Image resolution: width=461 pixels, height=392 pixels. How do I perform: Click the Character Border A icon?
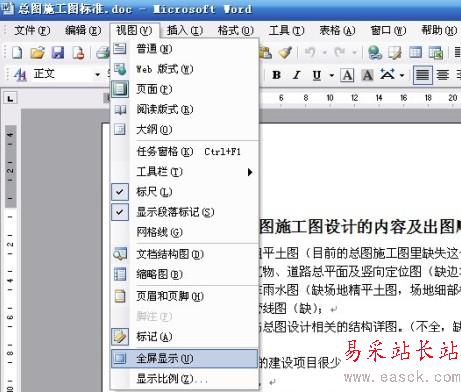(347, 75)
